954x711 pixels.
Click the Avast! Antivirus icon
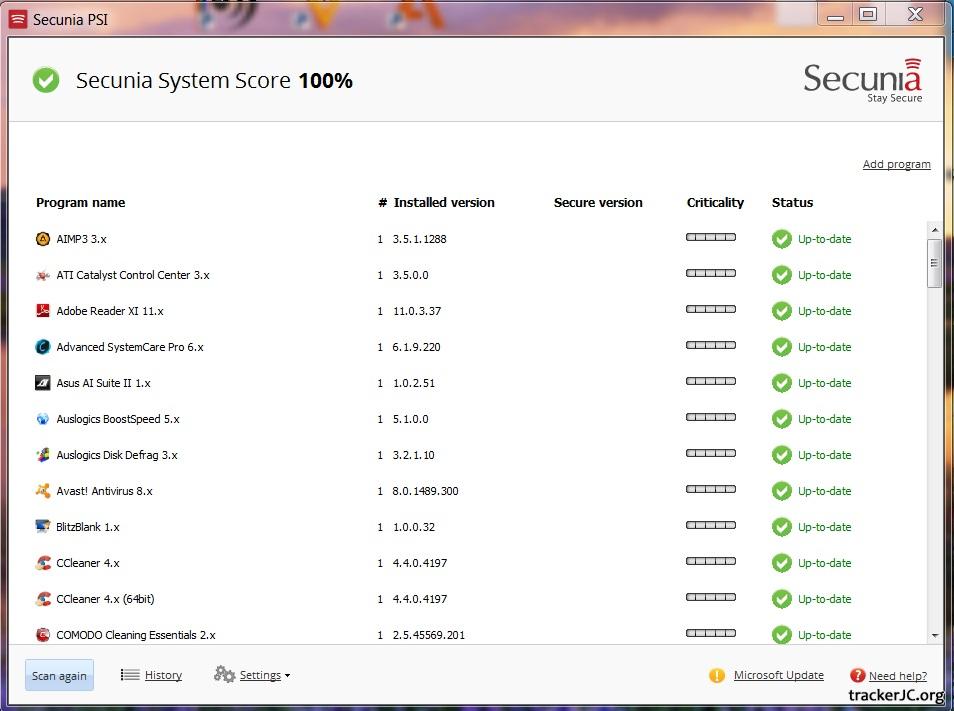click(x=43, y=491)
